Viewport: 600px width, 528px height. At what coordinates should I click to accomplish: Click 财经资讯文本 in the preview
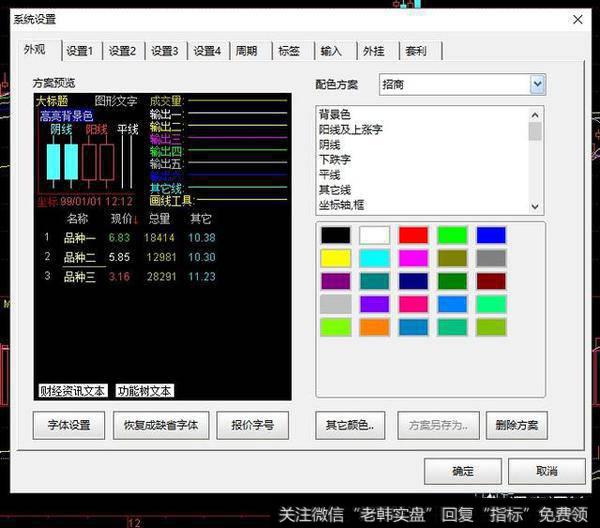tap(73, 391)
